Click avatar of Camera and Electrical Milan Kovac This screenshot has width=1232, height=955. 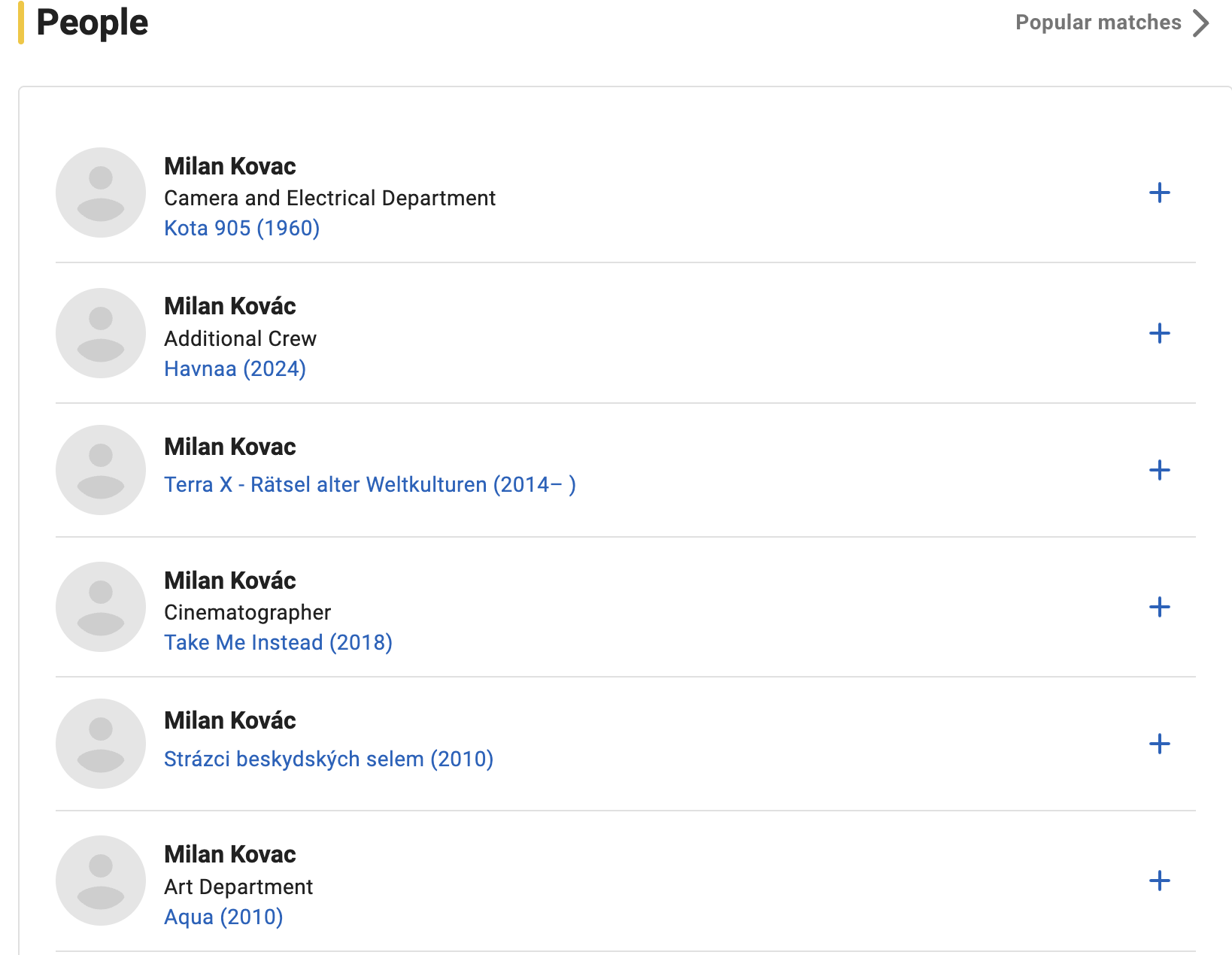pos(101,193)
